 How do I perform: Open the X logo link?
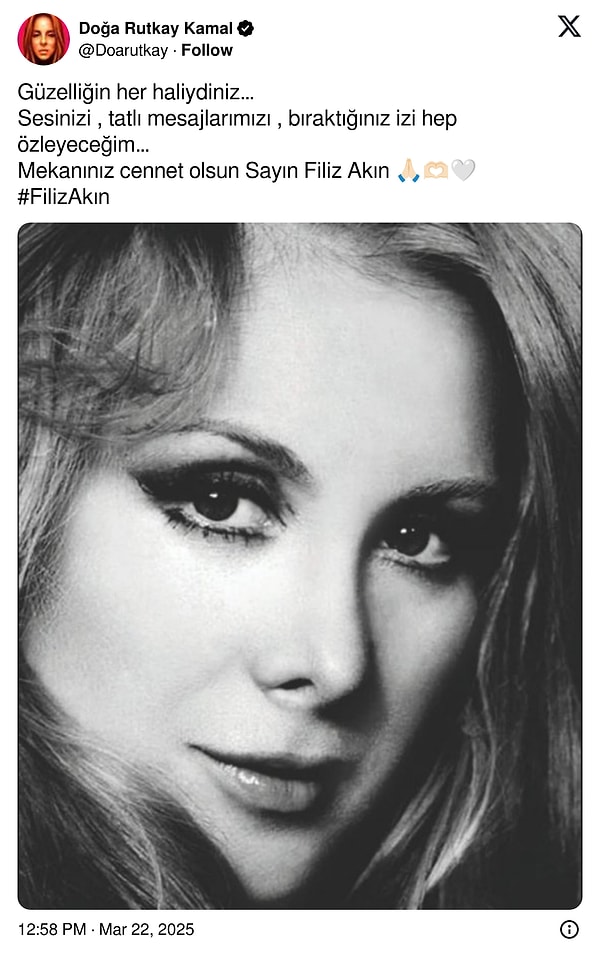(569, 26)
